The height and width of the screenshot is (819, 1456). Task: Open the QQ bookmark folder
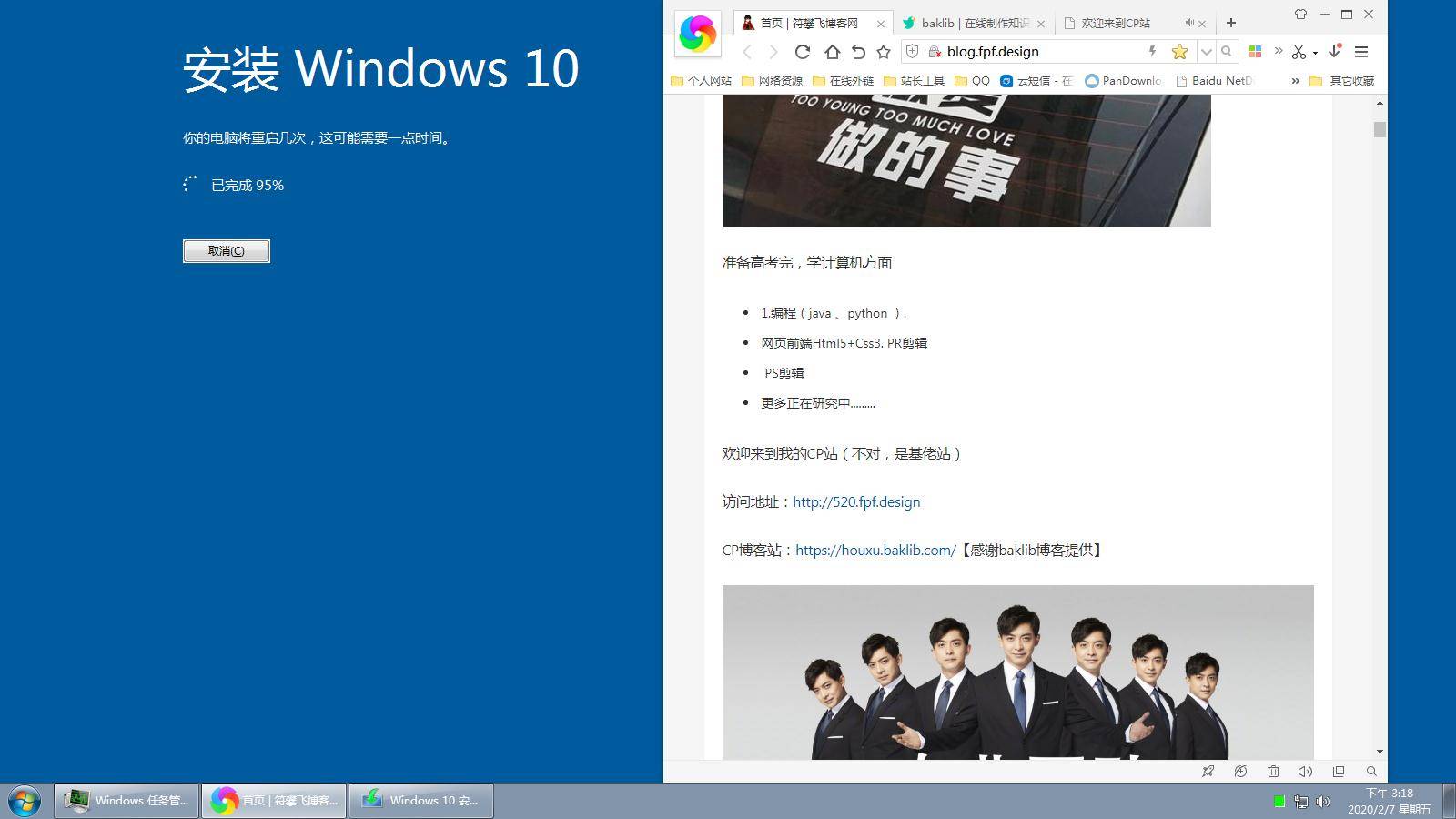click(x=972, y=81)
